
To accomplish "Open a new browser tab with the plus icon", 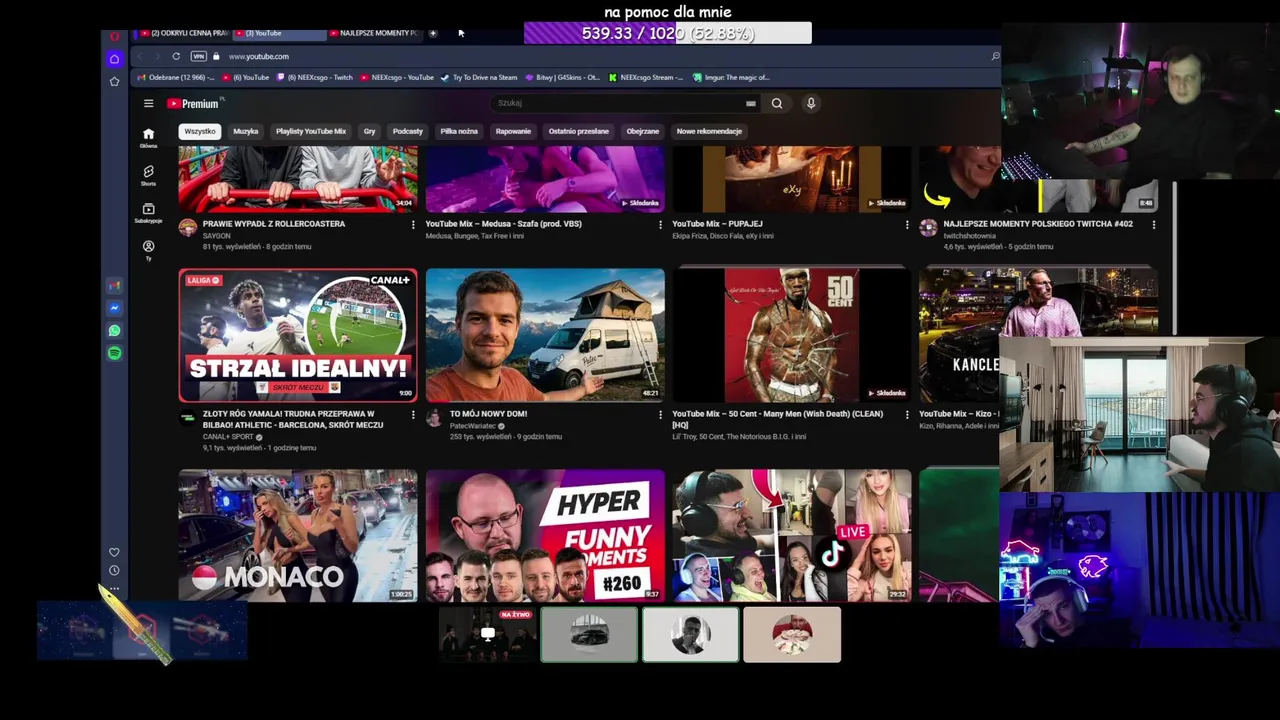I will [433, 33].
